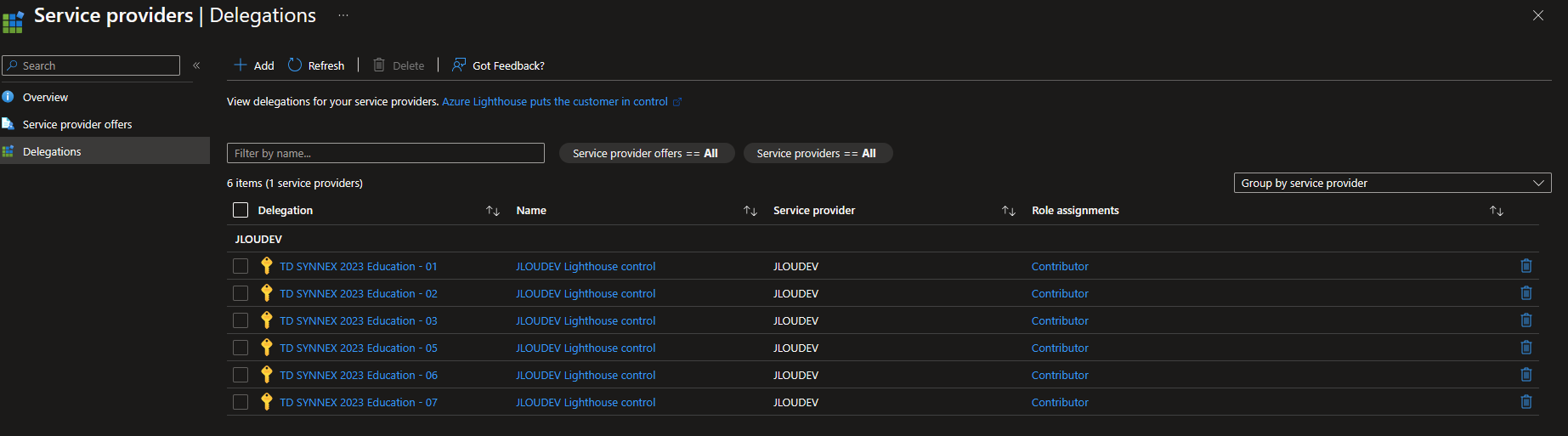Focus the sidebar Search box

click(91, 65)
